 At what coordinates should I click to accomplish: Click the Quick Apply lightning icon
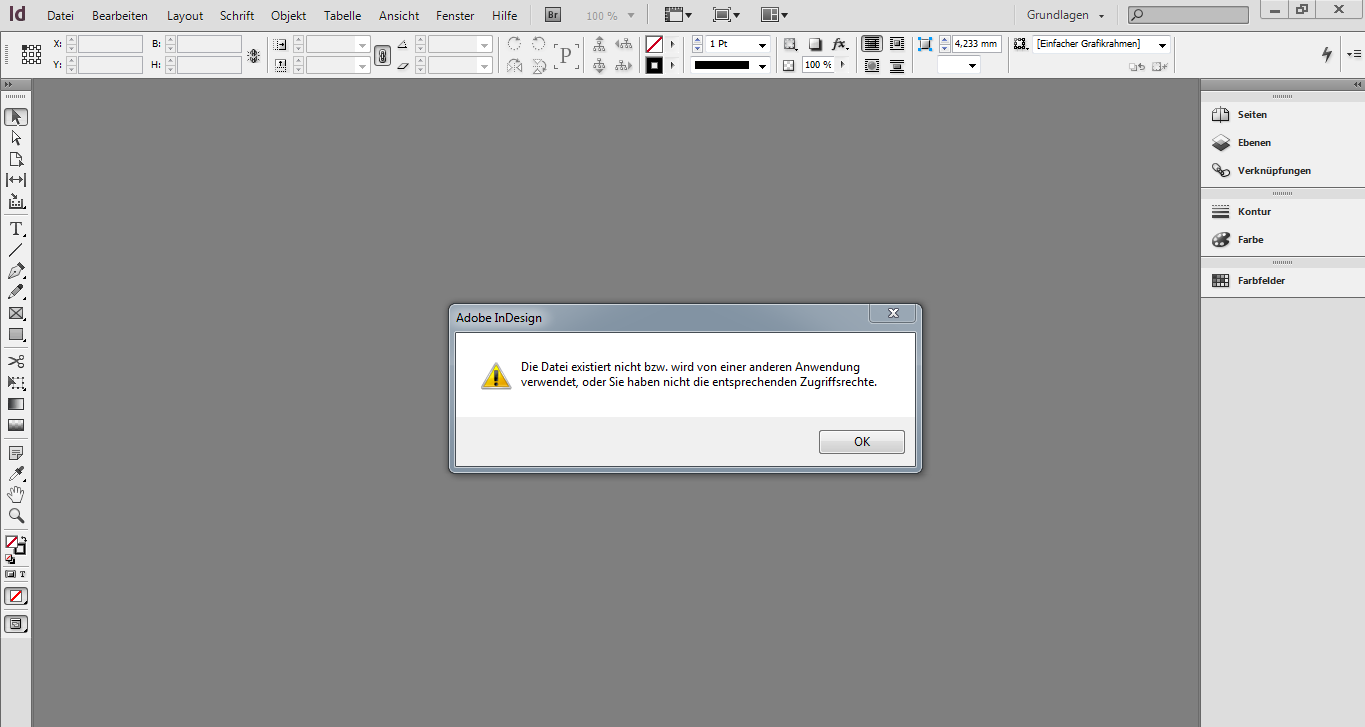point(1327,54)
